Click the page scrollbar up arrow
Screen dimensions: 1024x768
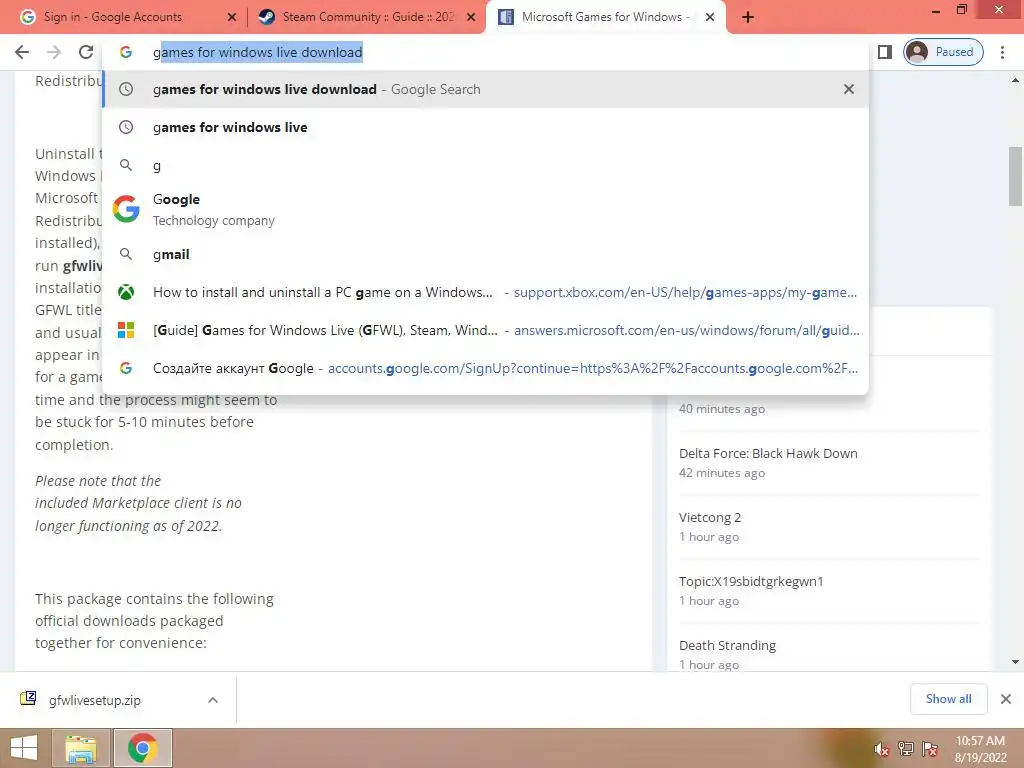1015,80
